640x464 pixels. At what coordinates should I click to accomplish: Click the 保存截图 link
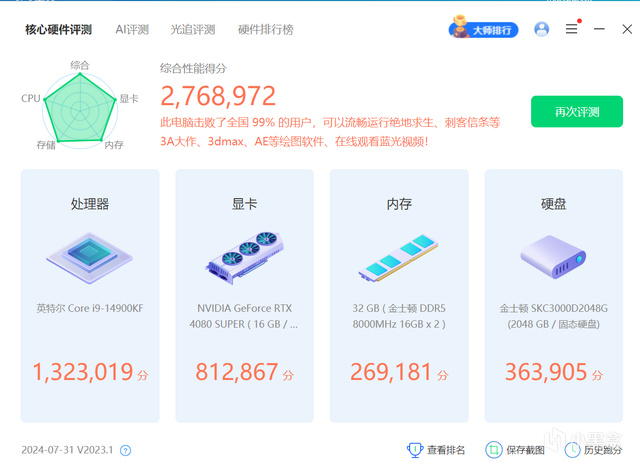(525, 450)
